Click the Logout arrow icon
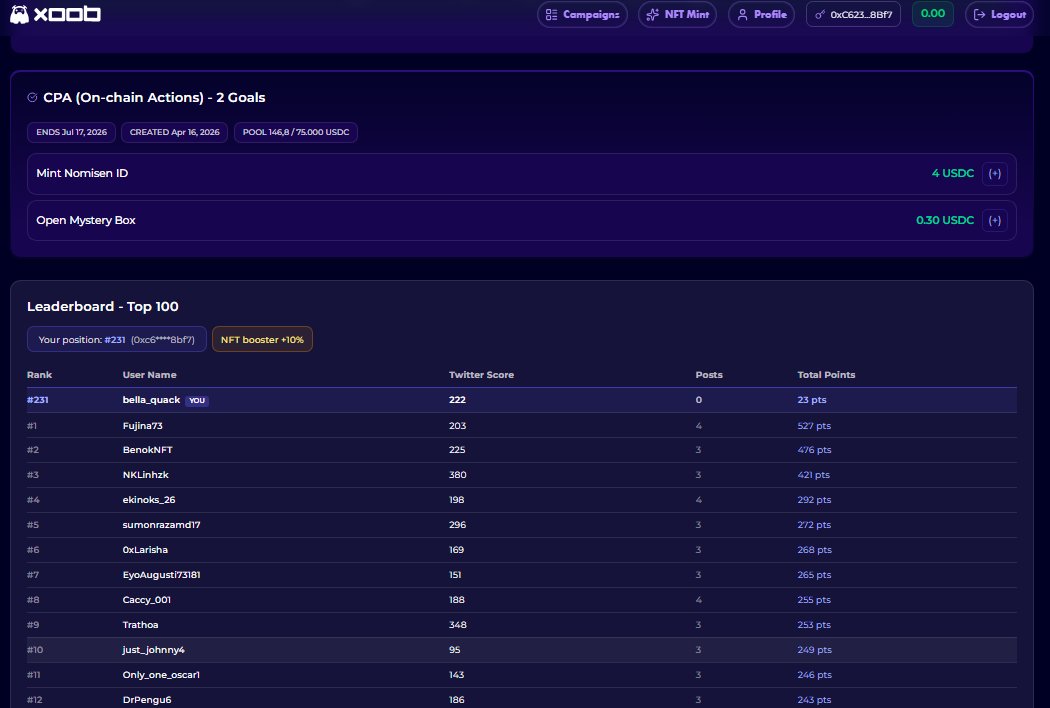Image resolution: width=1050 pixels, height=708 pixels. [979, 15]
